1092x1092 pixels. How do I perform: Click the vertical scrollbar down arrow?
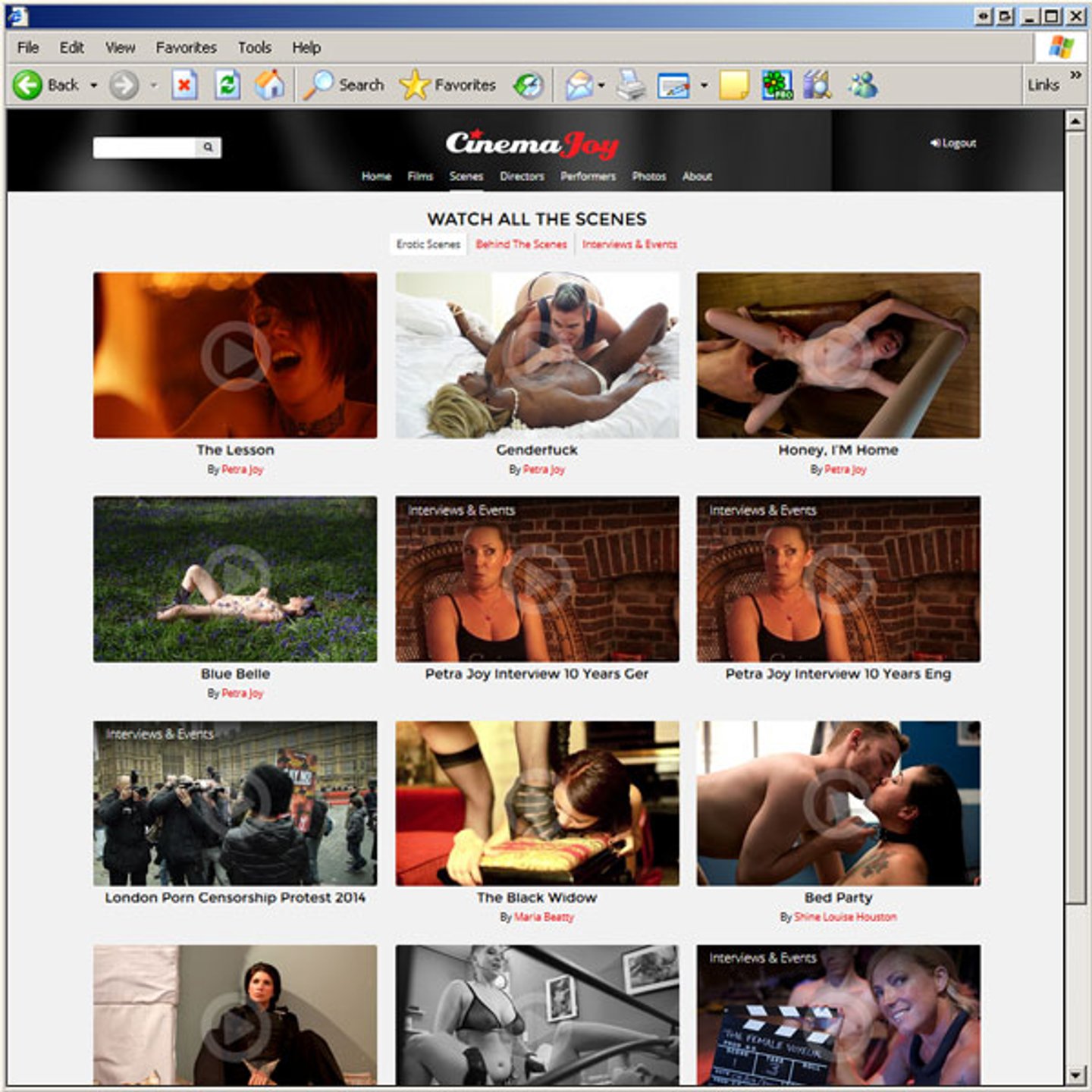[x=1075, y=1075]
